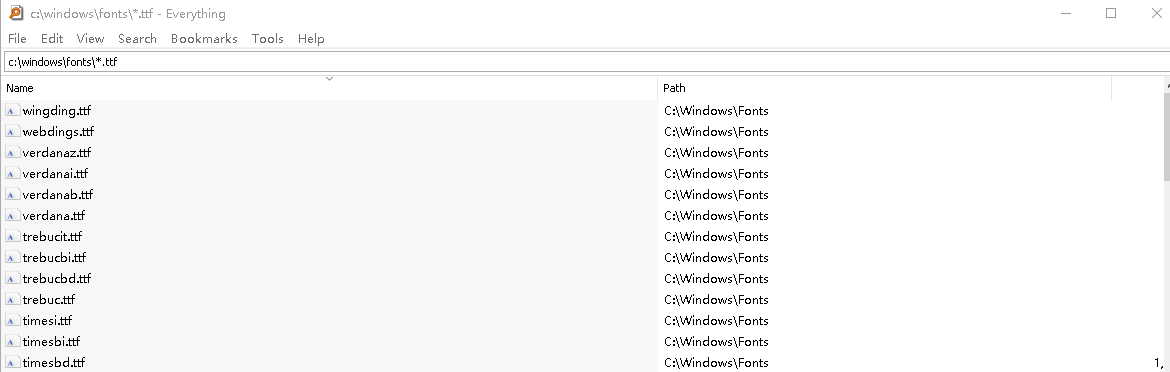The width and height of the screenshot is (1170, 372).
Task: Click the Everything app icon in title bar
Action: (16, 13)
